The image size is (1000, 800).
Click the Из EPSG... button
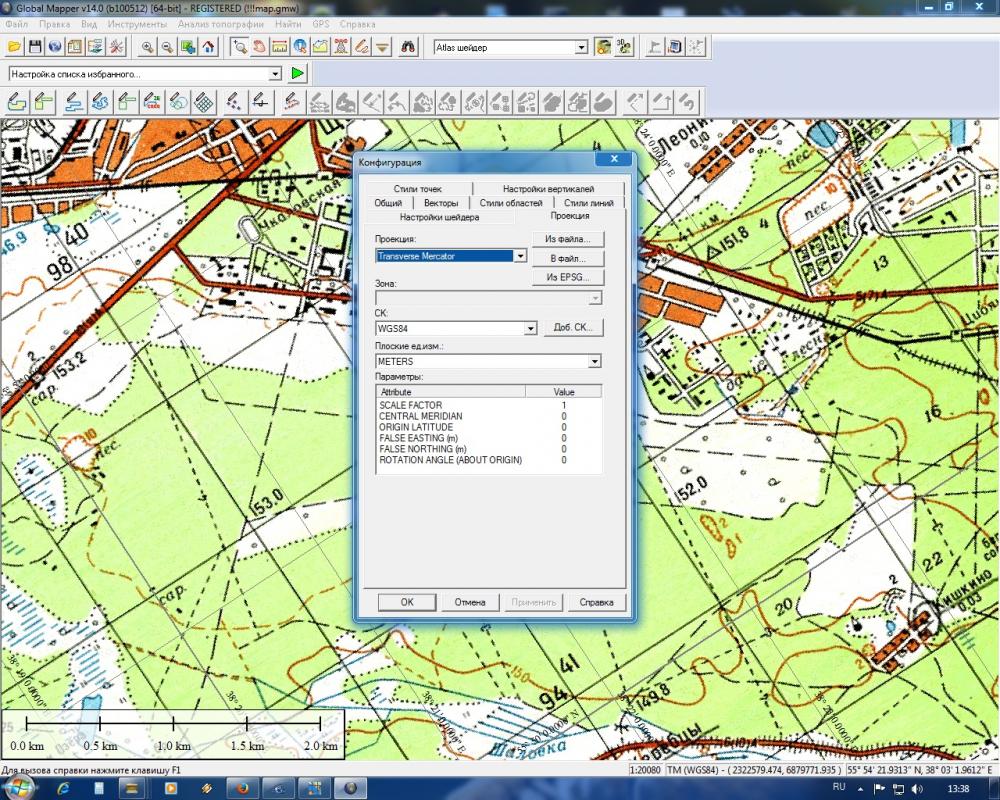pyautogui.click(x=569, y=277)
